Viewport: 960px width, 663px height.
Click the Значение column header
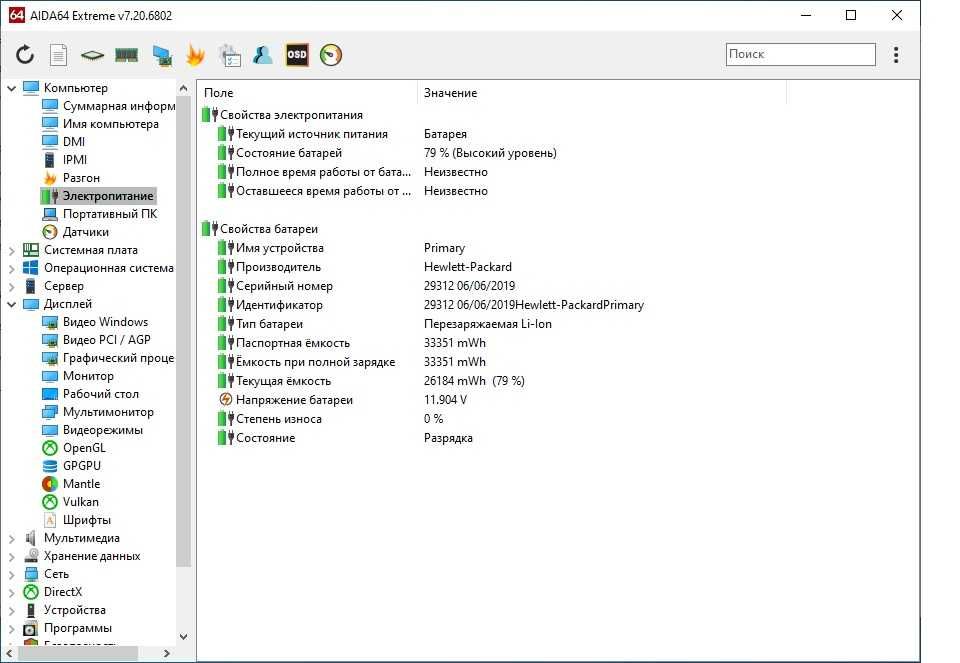(602, 92)
